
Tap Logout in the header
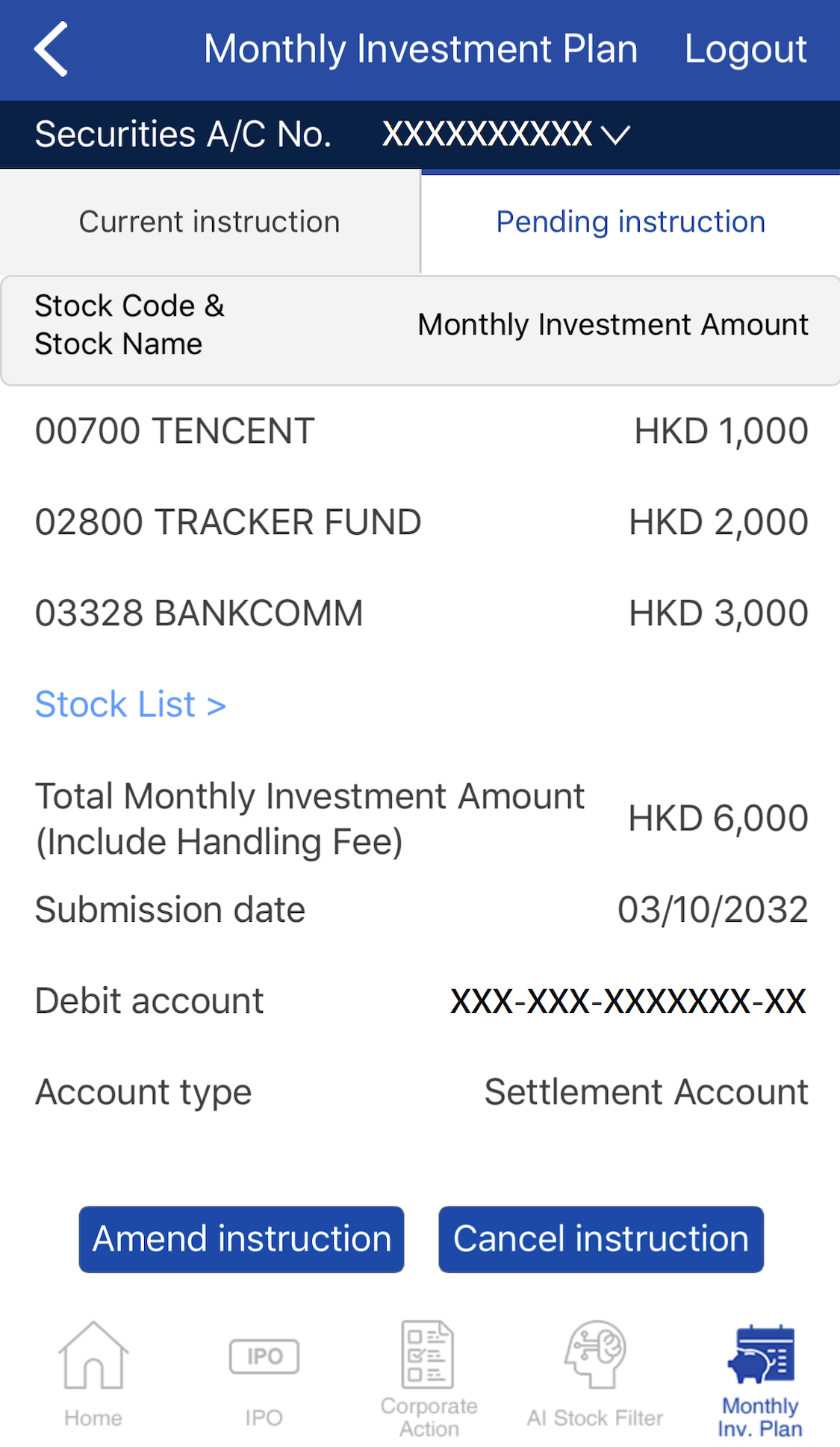[x=745, y=49]
